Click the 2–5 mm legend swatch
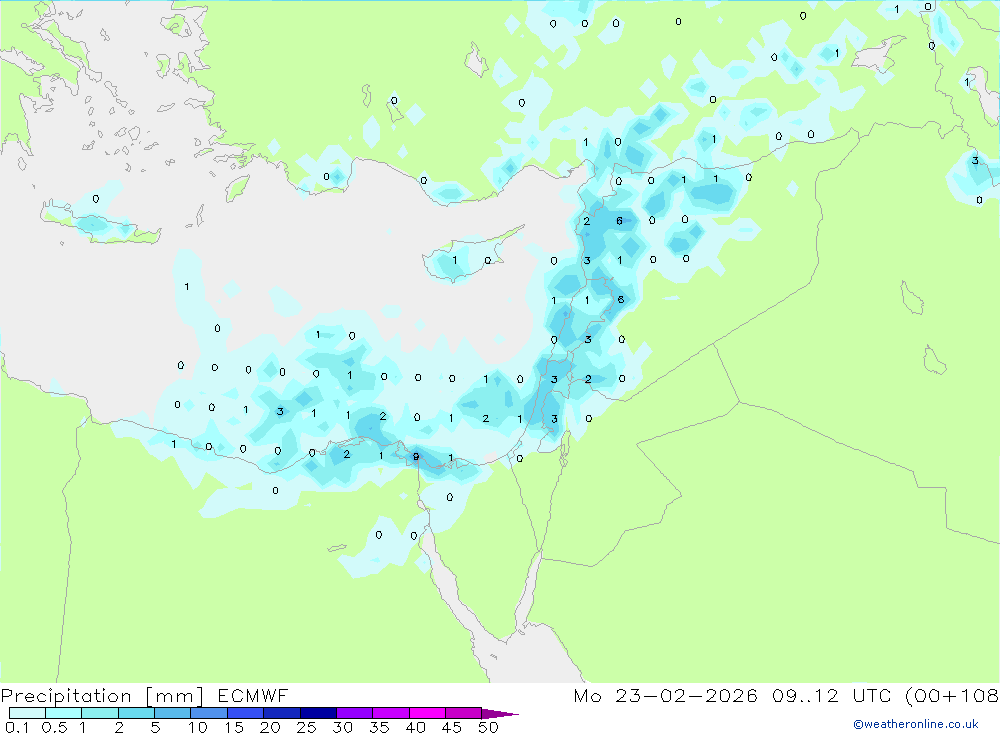Screen dimensions: 1000x733 [136, 713]
